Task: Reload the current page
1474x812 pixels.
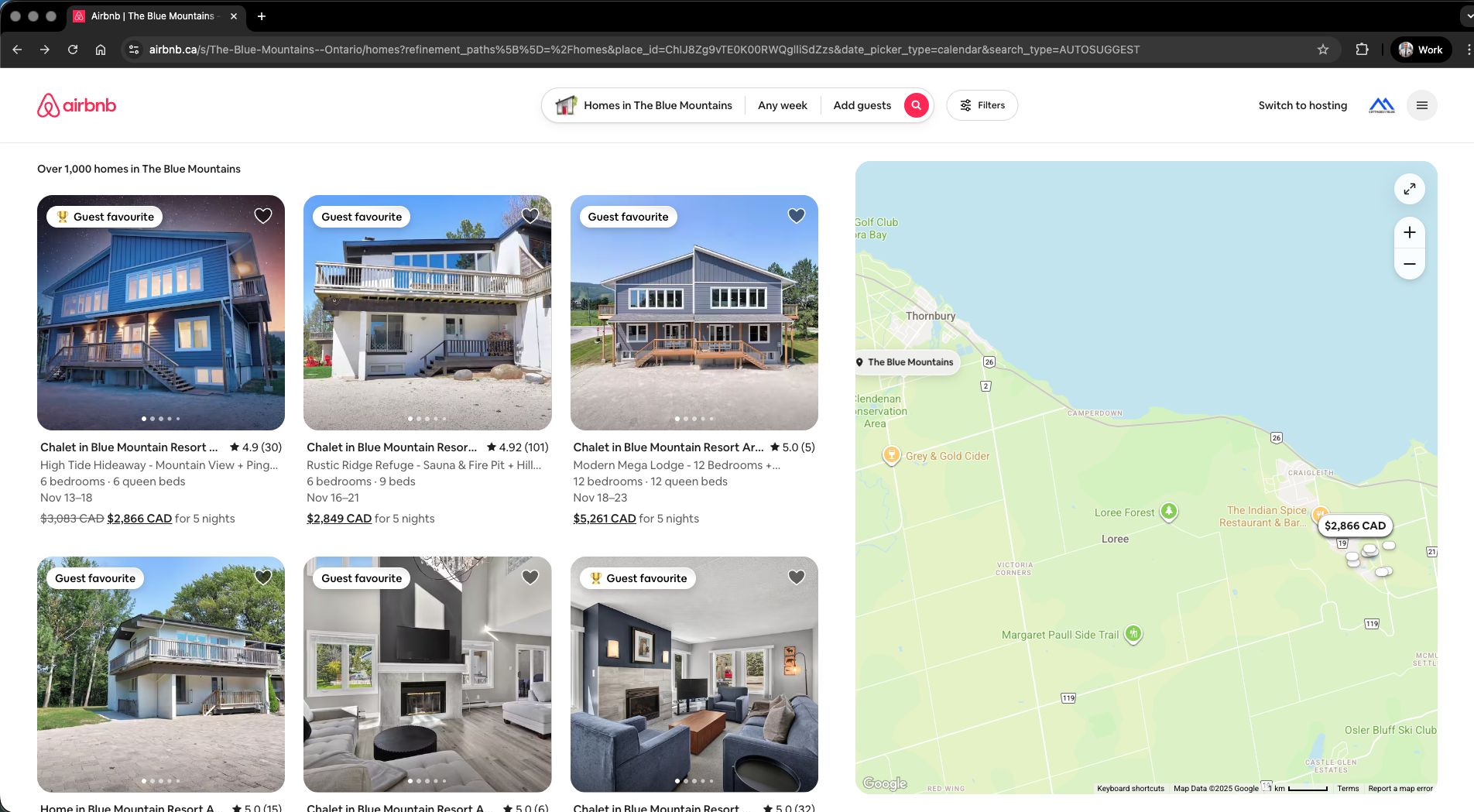Action: pos(73,50)
